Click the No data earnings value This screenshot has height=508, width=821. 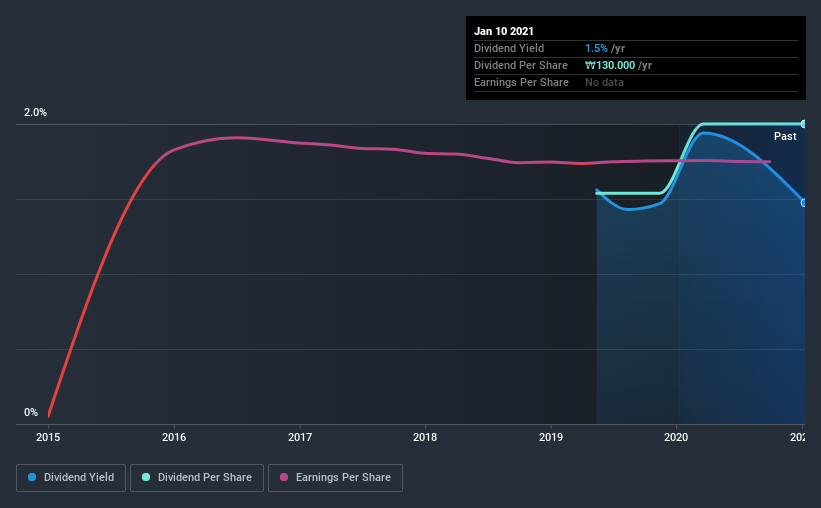pos(604,82)
